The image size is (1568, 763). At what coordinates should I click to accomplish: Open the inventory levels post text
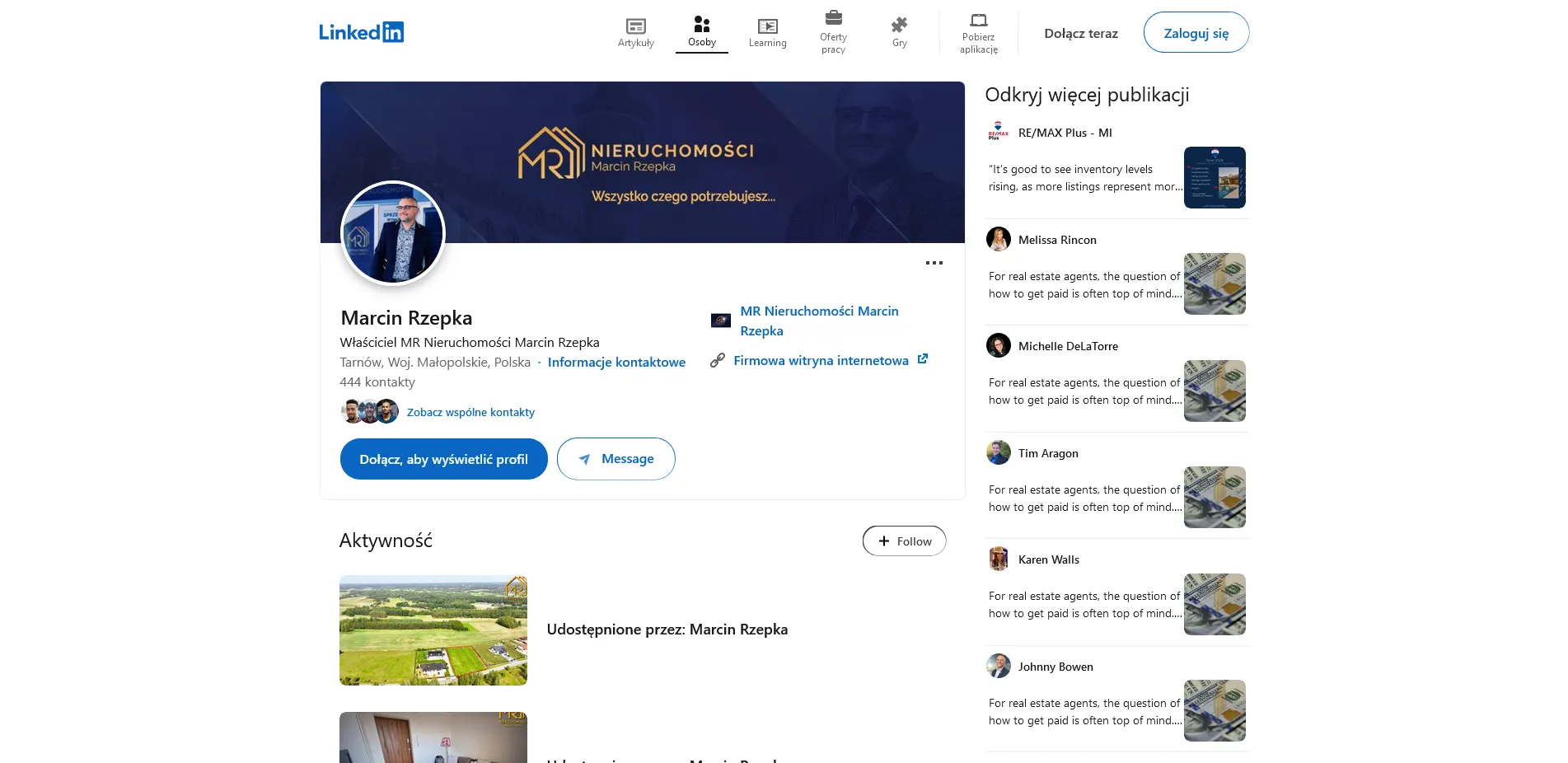click(x=1085, y=178)
